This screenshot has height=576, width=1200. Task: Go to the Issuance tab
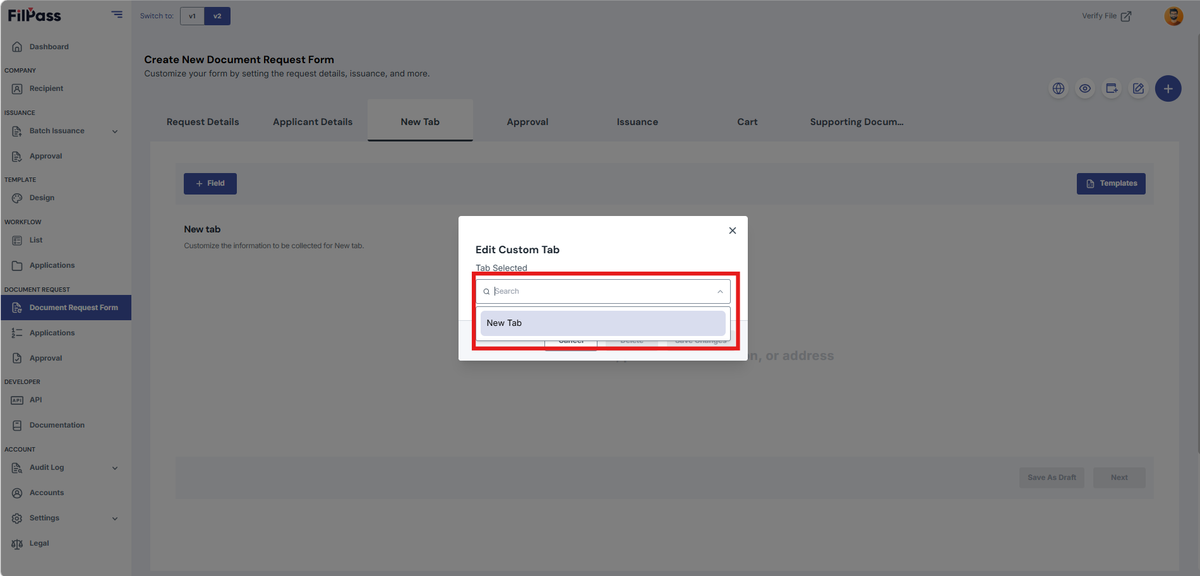[x=637, y=122]
